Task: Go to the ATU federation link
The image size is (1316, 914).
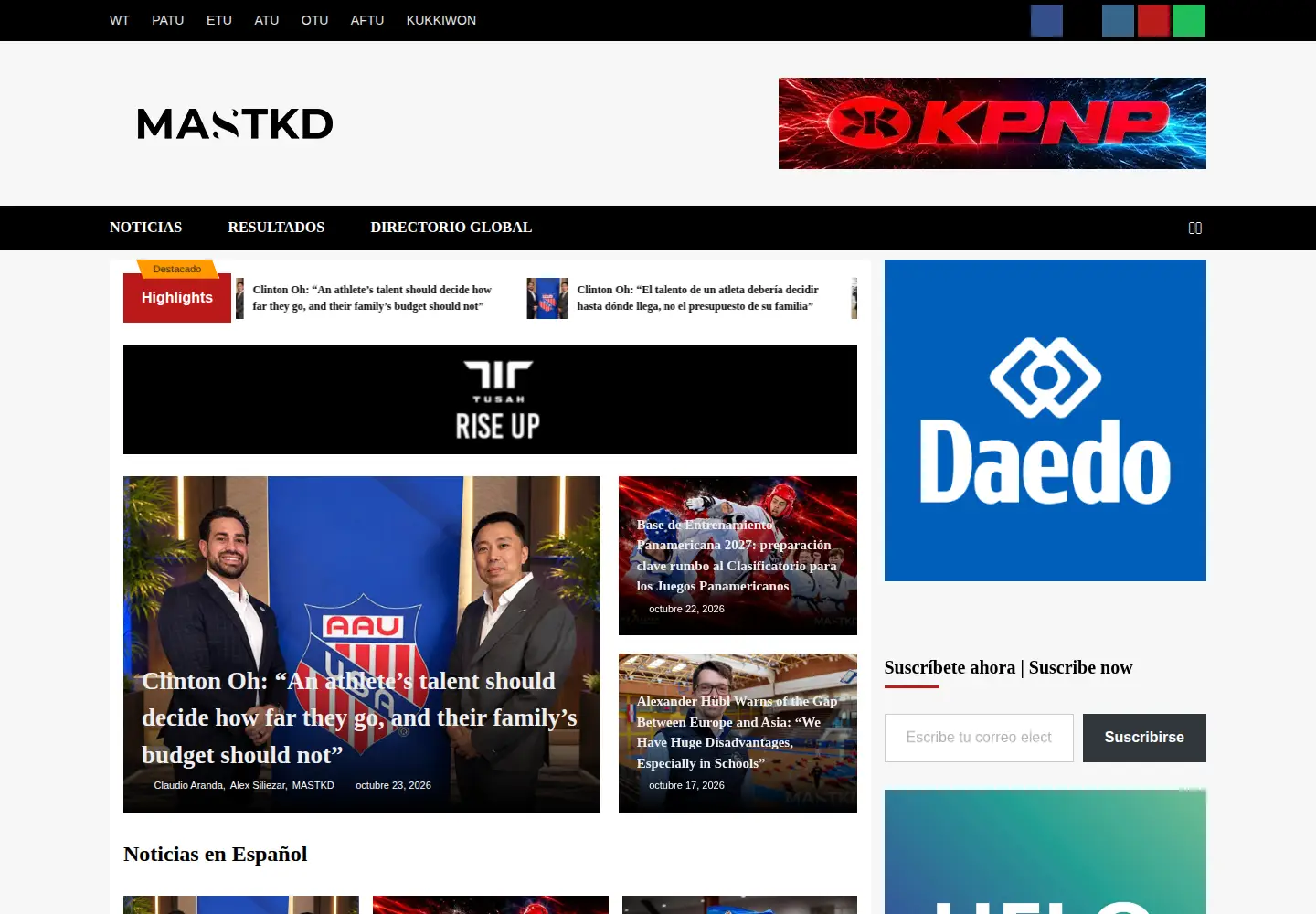Action: 267,20
